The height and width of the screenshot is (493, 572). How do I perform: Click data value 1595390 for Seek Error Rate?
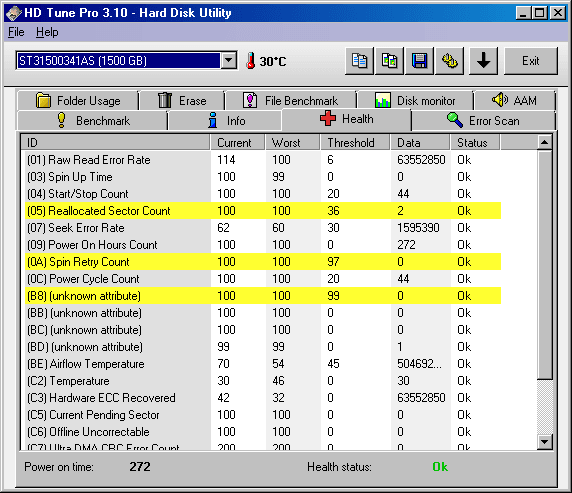coord(418,228)
